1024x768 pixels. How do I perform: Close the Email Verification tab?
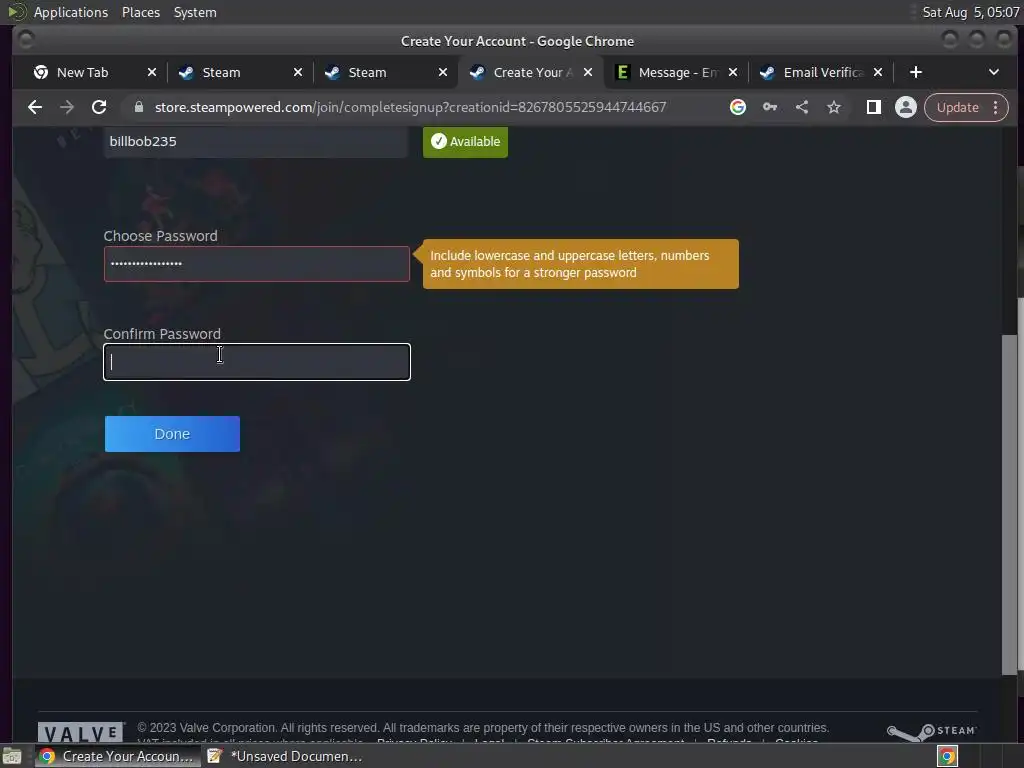[x=878, y=72]
